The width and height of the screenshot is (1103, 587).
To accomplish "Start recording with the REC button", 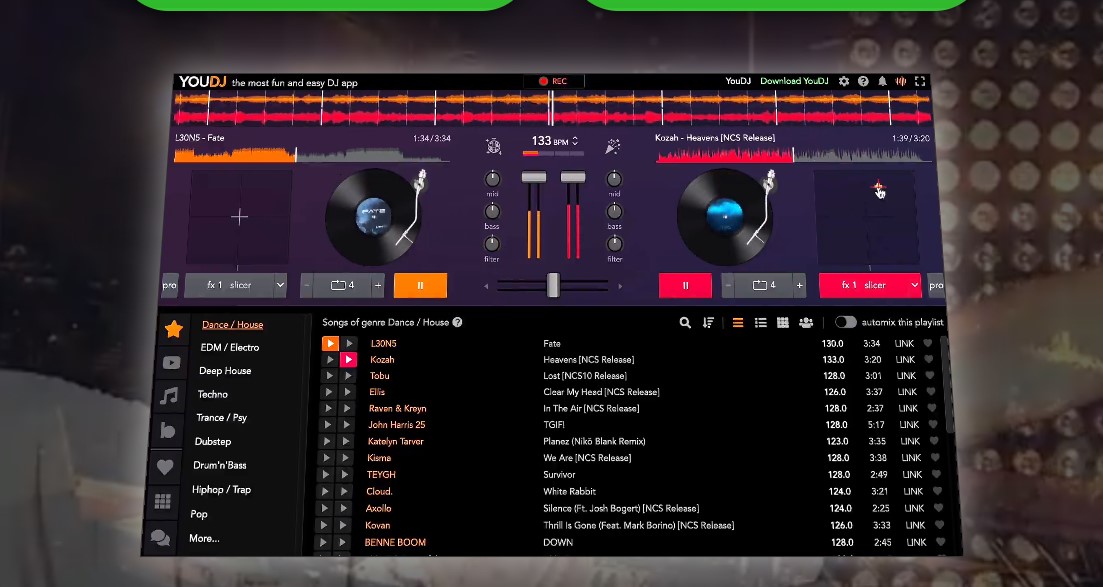I will [553, 81].
